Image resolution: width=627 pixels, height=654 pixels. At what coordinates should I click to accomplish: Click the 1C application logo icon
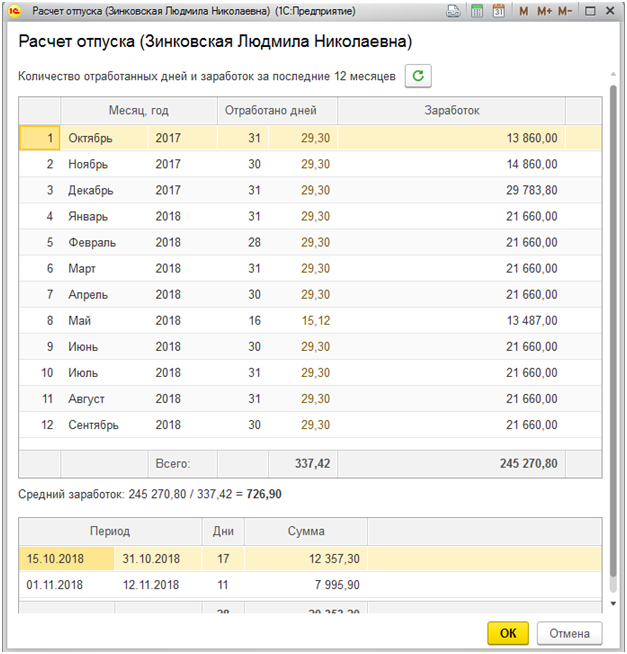click(14, 11)
